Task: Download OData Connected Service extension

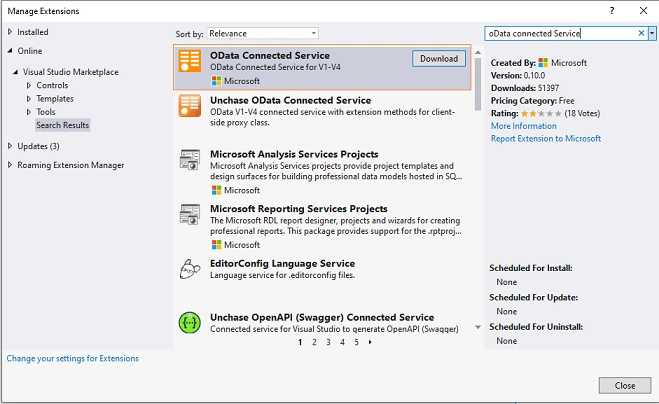Action: pos(439,58)
